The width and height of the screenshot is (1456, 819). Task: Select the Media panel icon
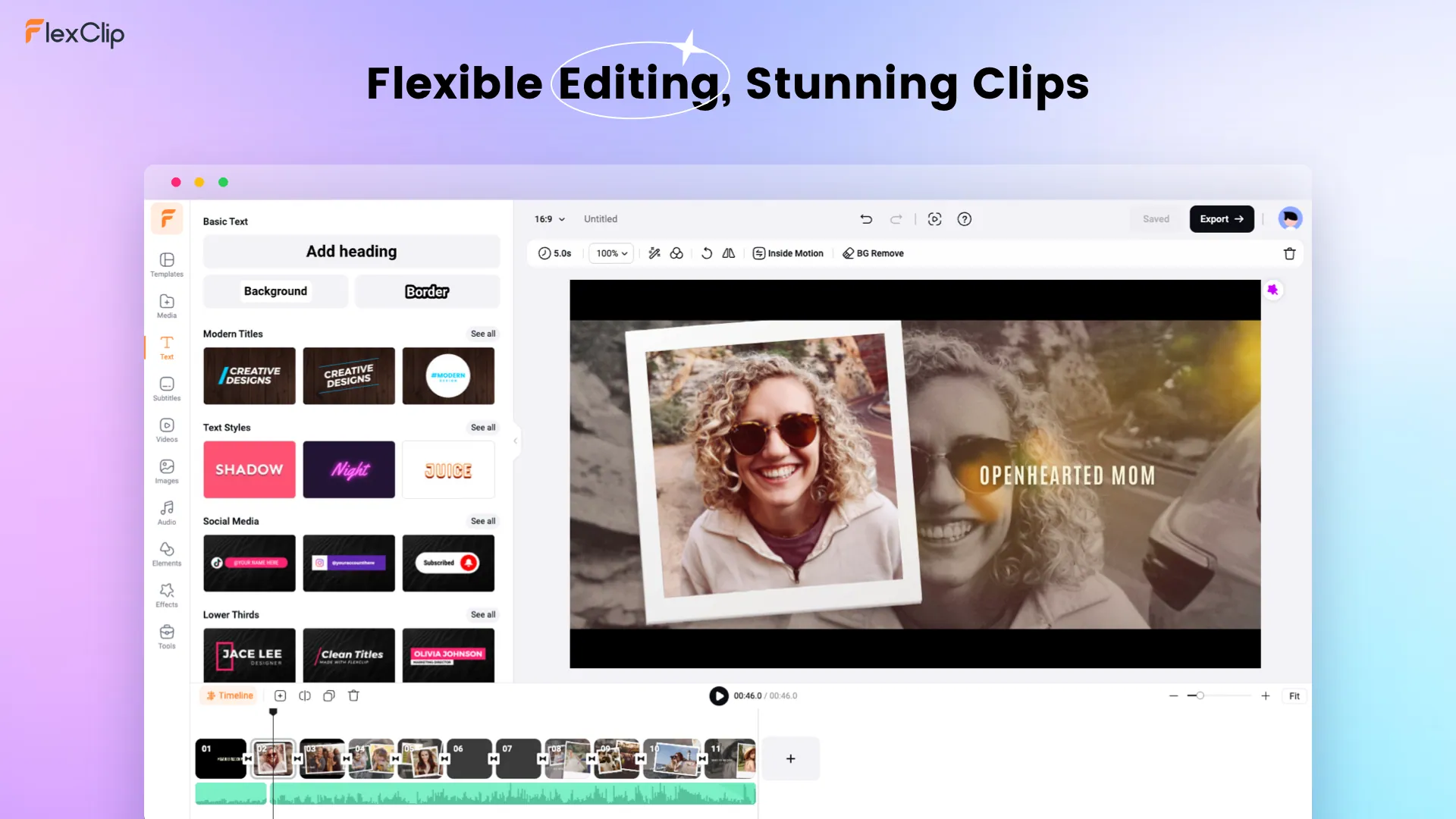[166, 306]
